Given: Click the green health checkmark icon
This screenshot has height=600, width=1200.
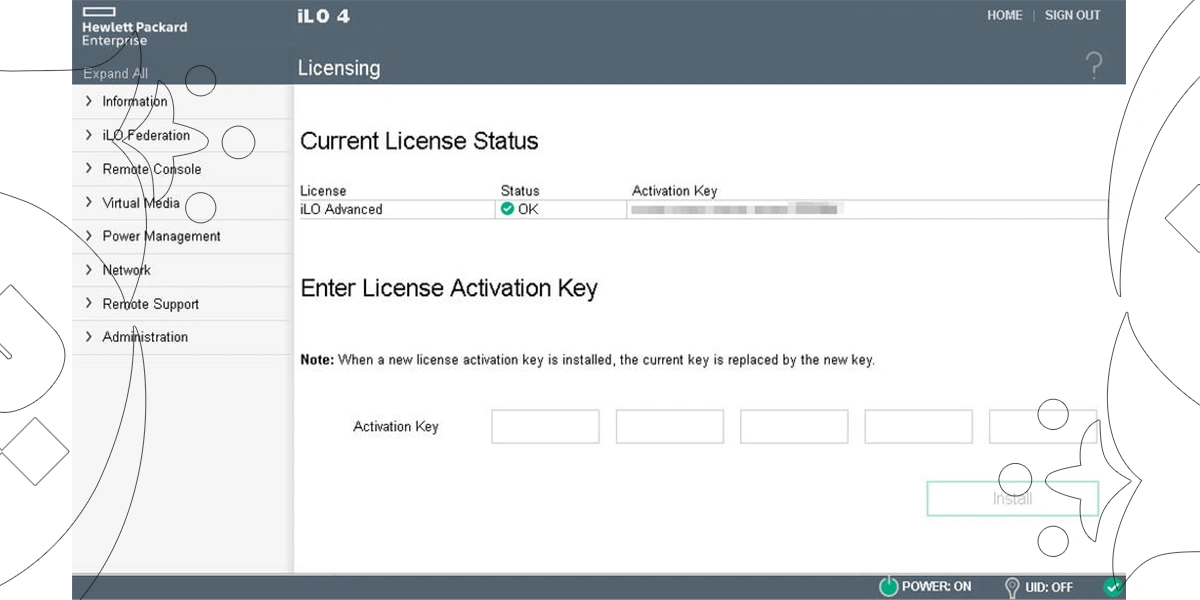Looking at the screenshot, I should (1112, 587).
